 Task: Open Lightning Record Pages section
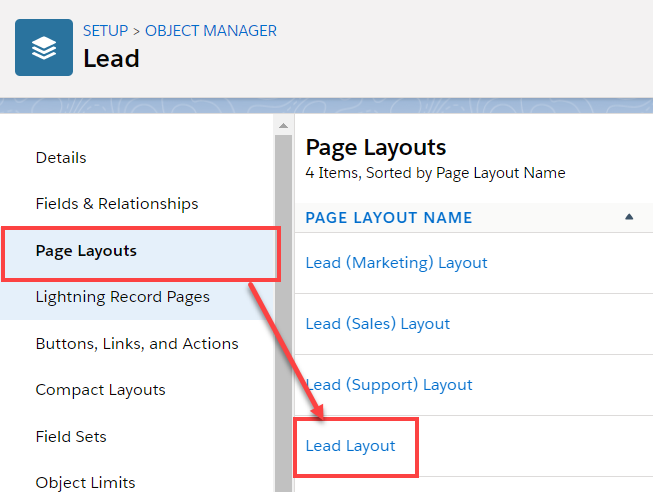(x=123, y=297)
